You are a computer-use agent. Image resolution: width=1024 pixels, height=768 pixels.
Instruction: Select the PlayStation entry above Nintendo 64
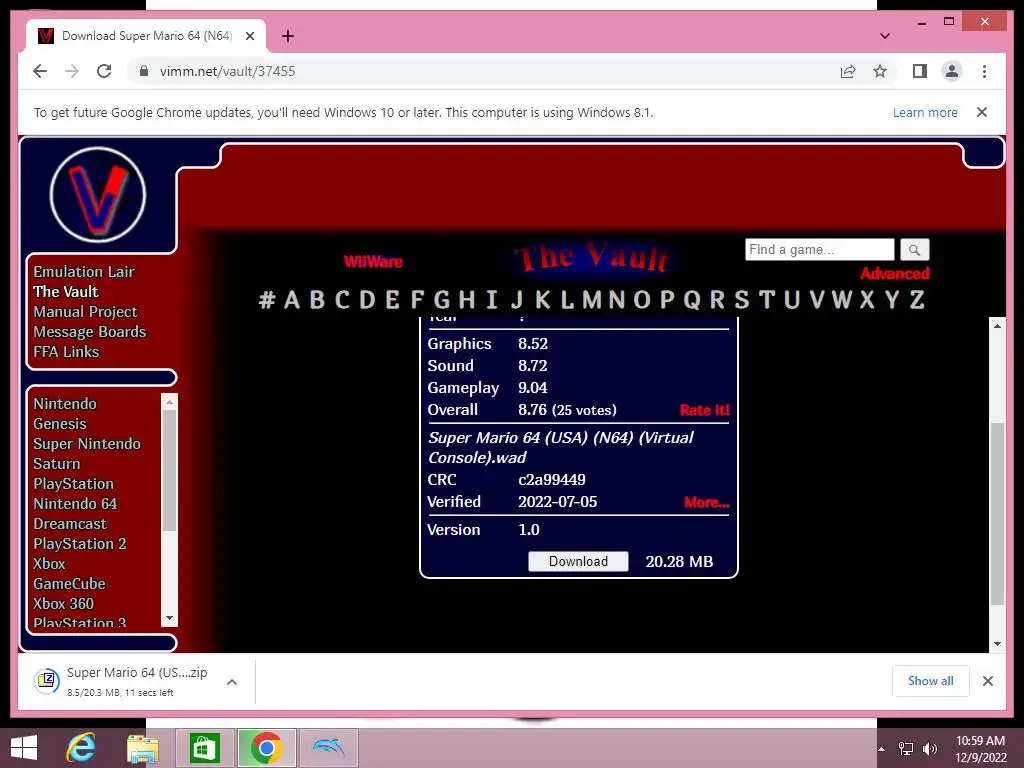click(73, 484)
